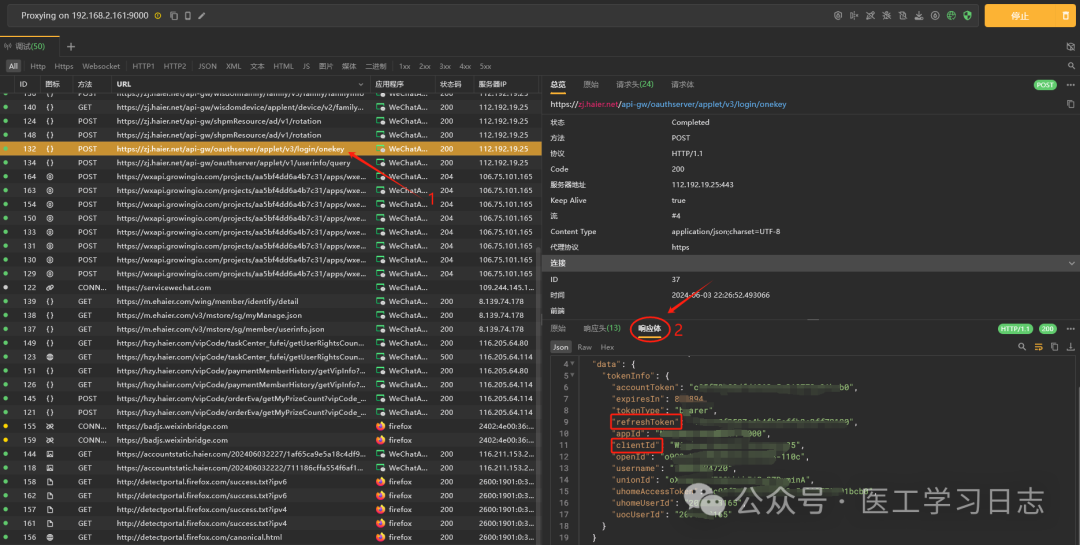The width and height of the screenshot is (1080, 545).
Task: Switch response view to Hex
Action: tap(607, 347)
